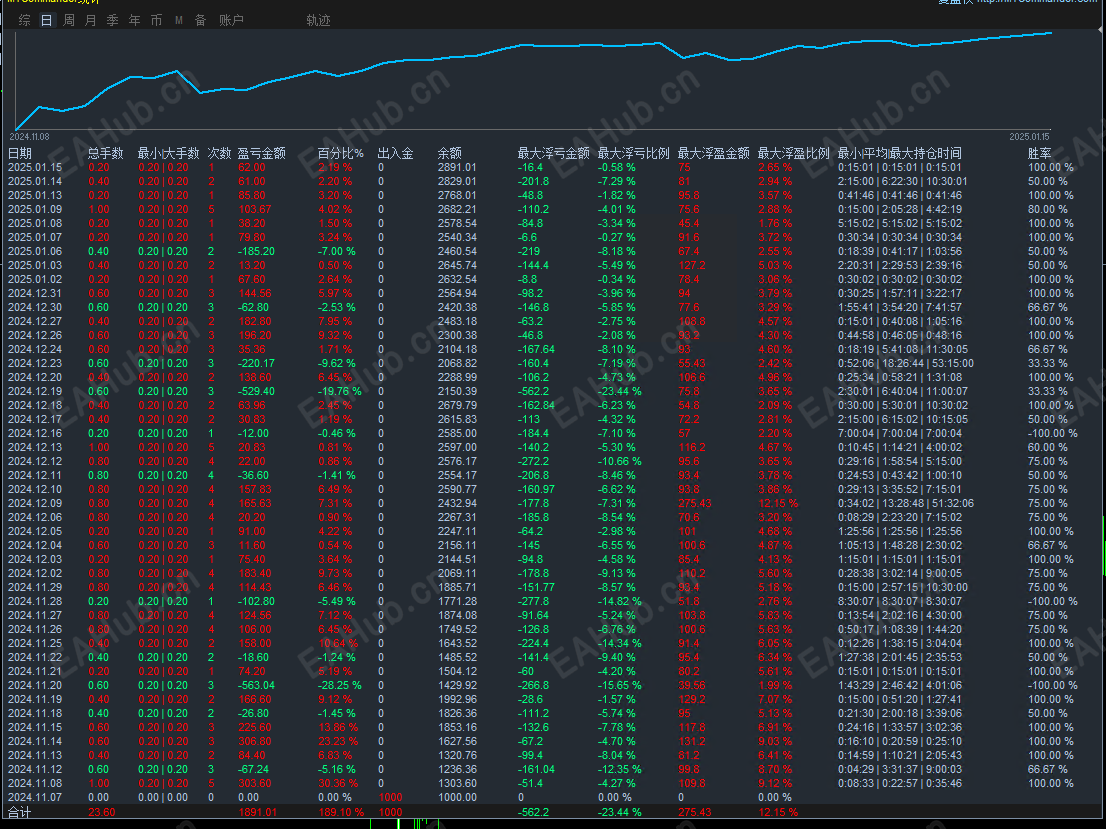Select the 币 currency tab

[157, 20]
